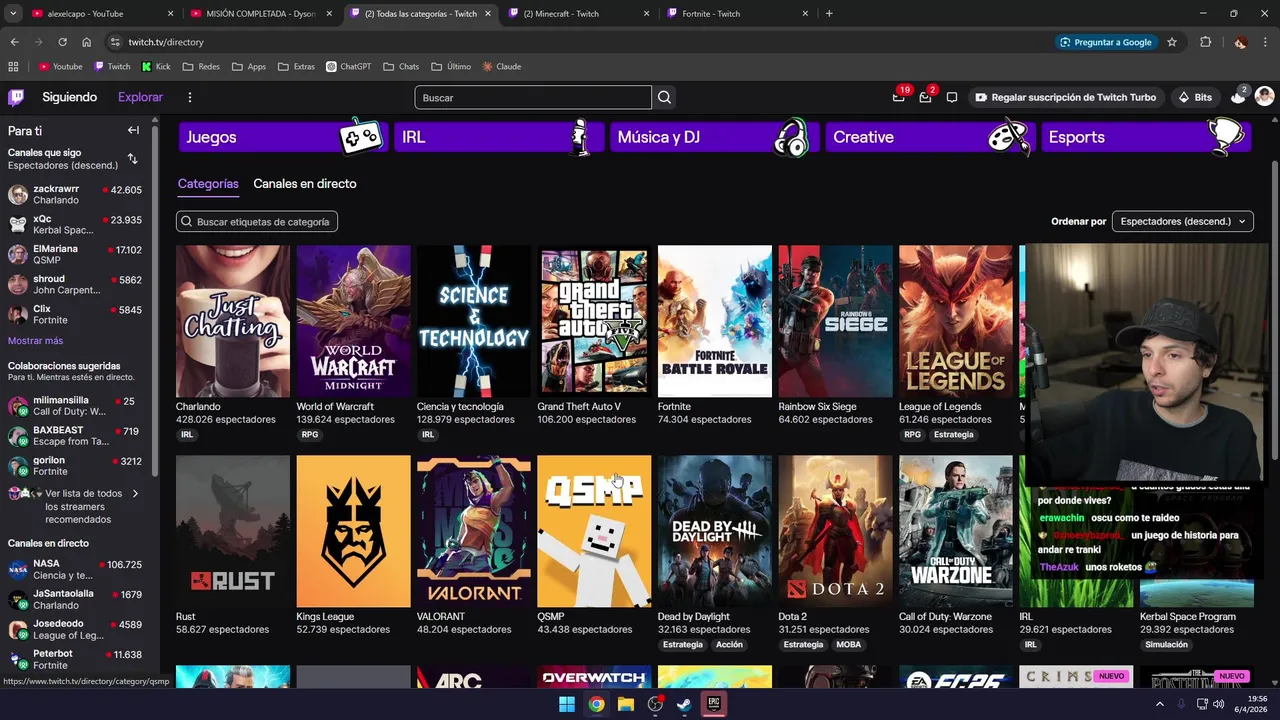Open the Apps bookmarks folder
The width and height of the screenshot is (1280, 720).
[249, 67]
